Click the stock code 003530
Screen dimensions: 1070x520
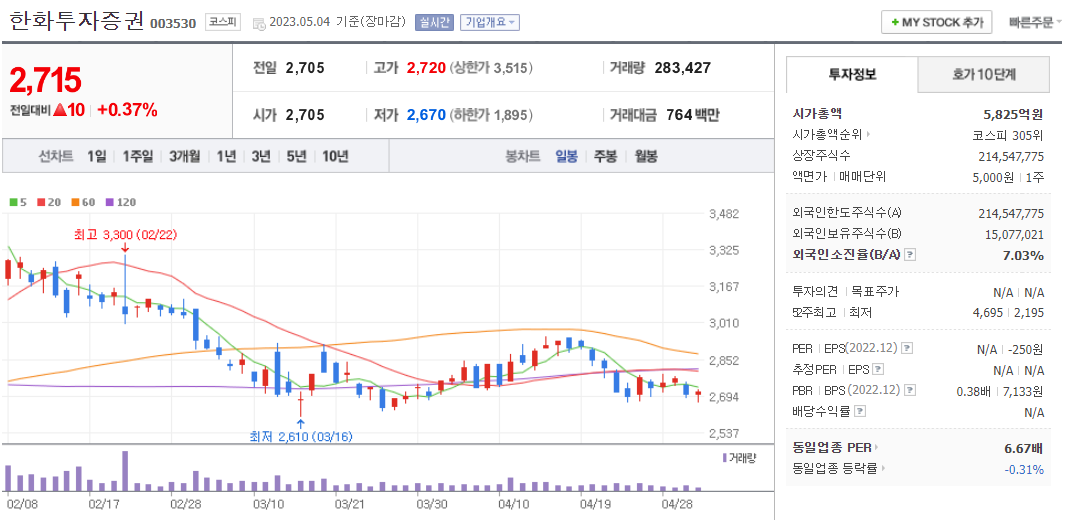tap(173, 23)
